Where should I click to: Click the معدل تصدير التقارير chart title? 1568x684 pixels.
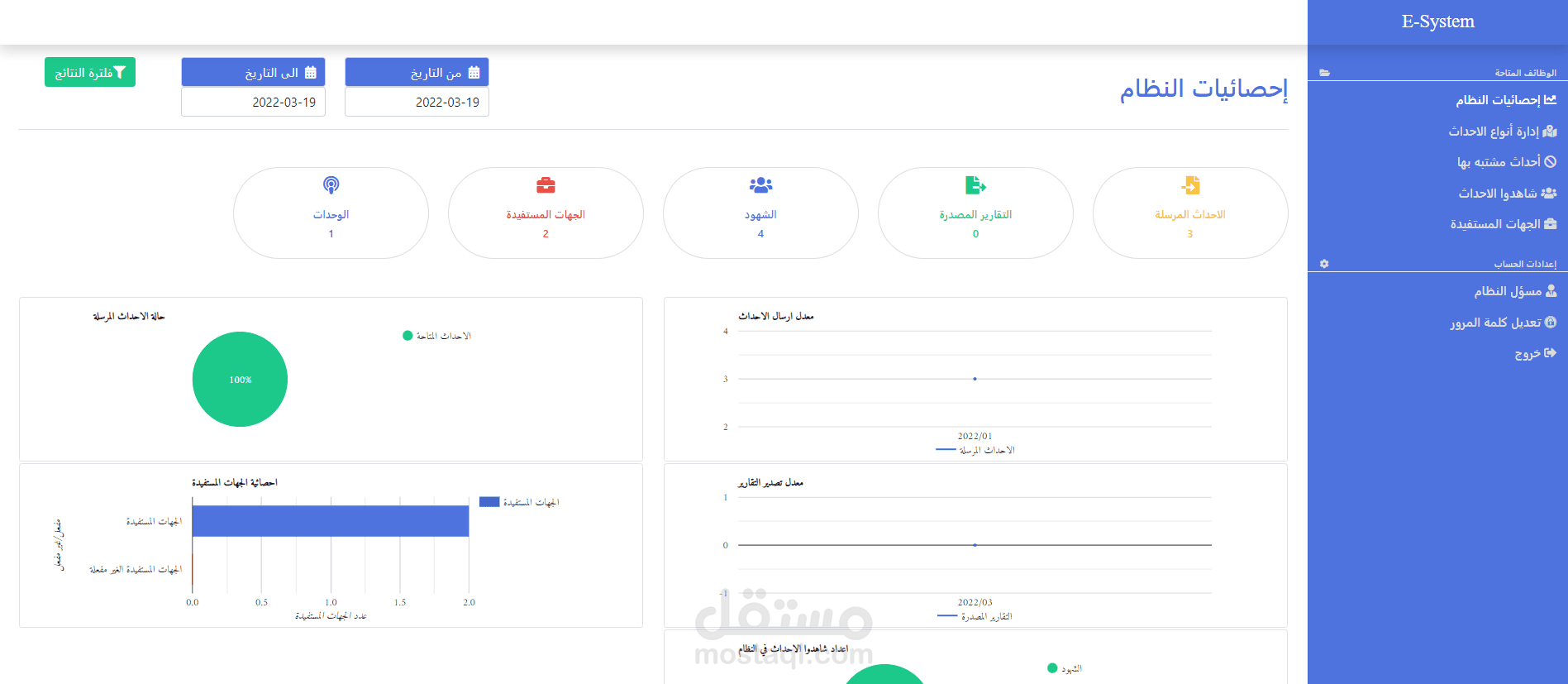(x=770, y=482)
